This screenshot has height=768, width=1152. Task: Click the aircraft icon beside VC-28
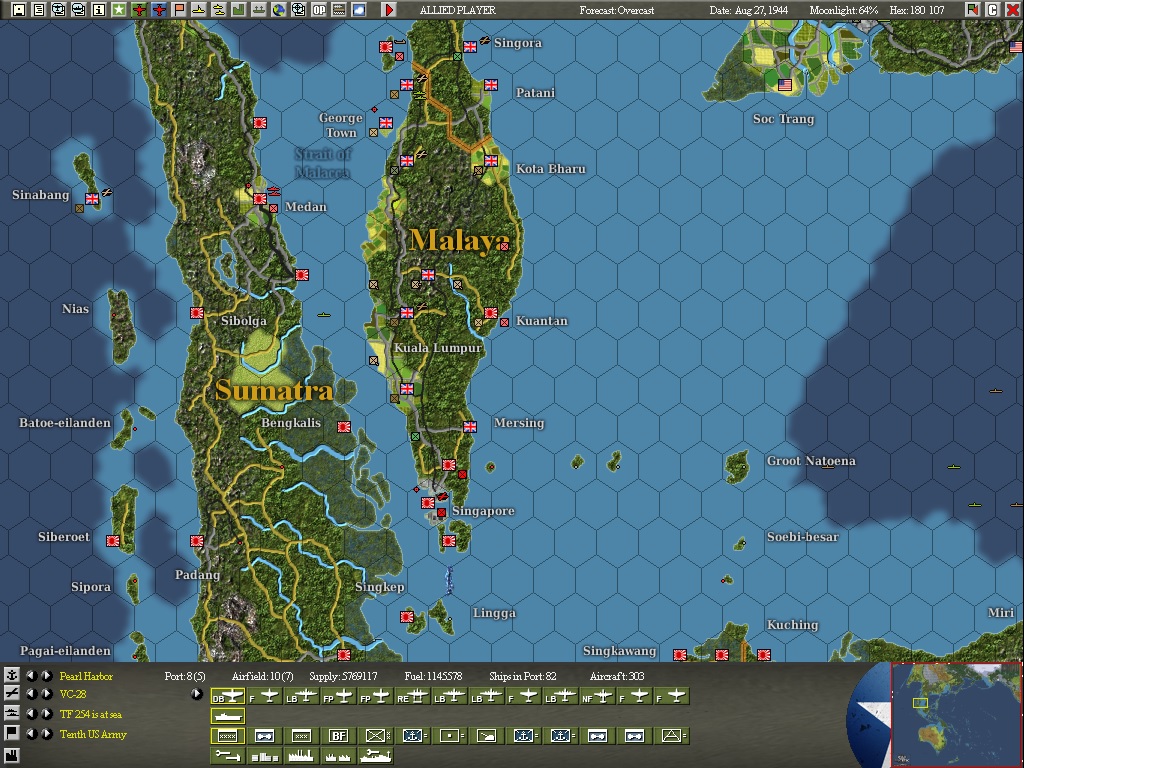pos(12,694)
